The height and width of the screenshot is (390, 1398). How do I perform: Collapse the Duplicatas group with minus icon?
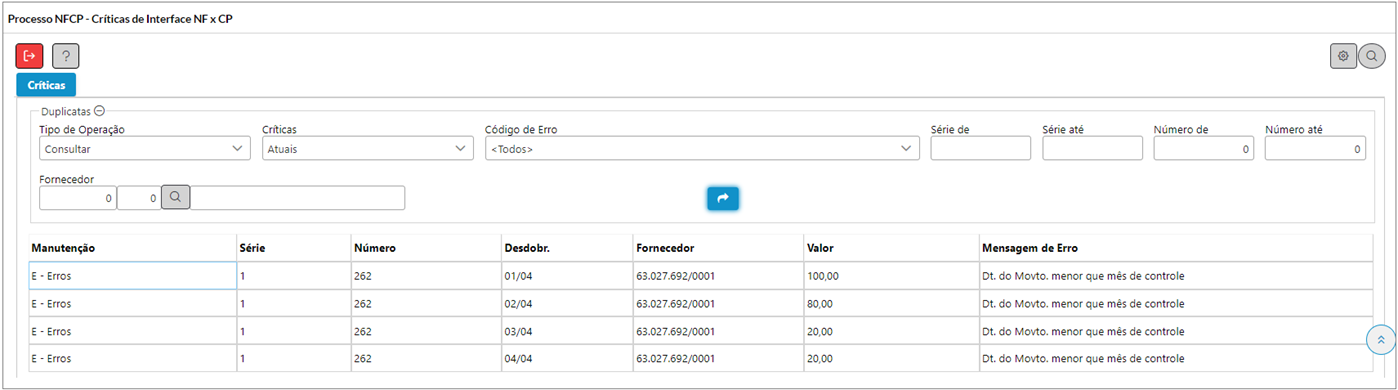[99, 112]
